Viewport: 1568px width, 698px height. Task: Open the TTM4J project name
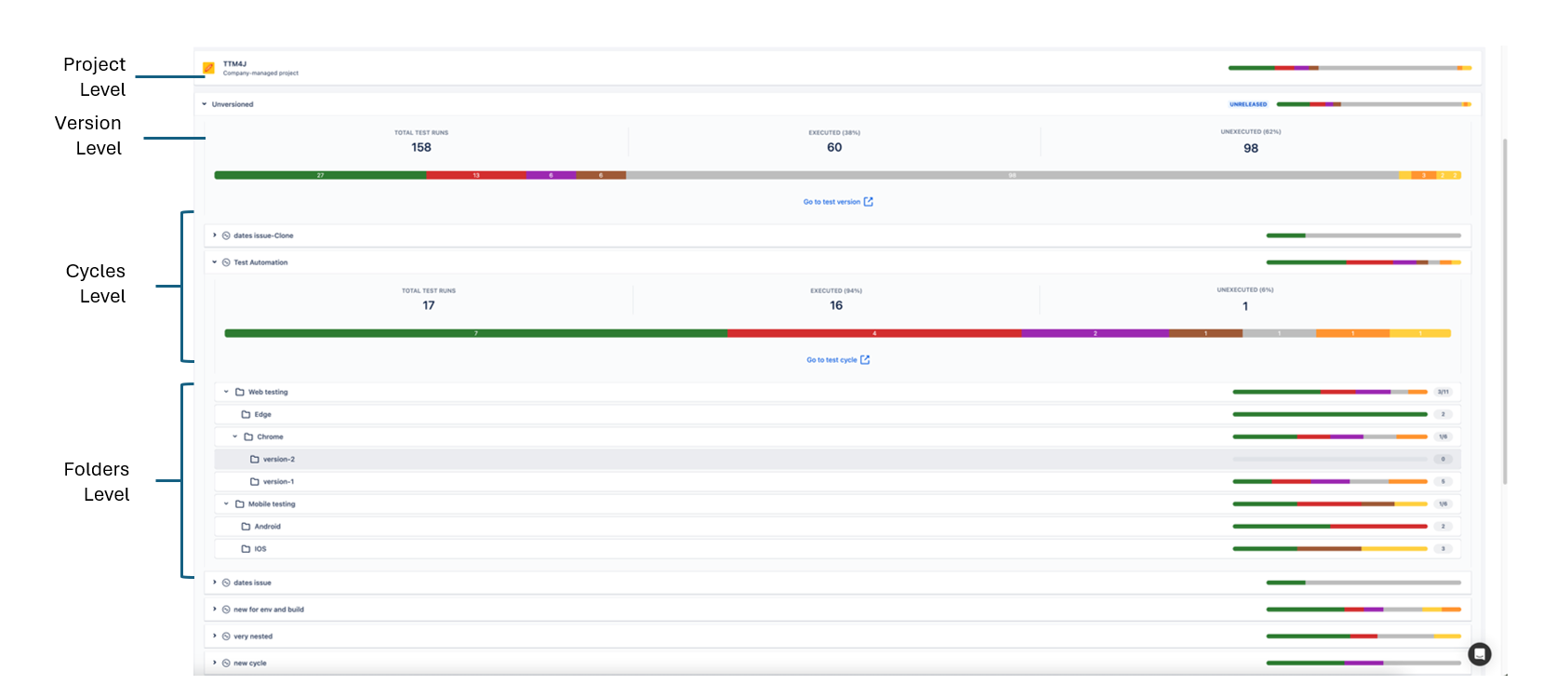[234, 64]
